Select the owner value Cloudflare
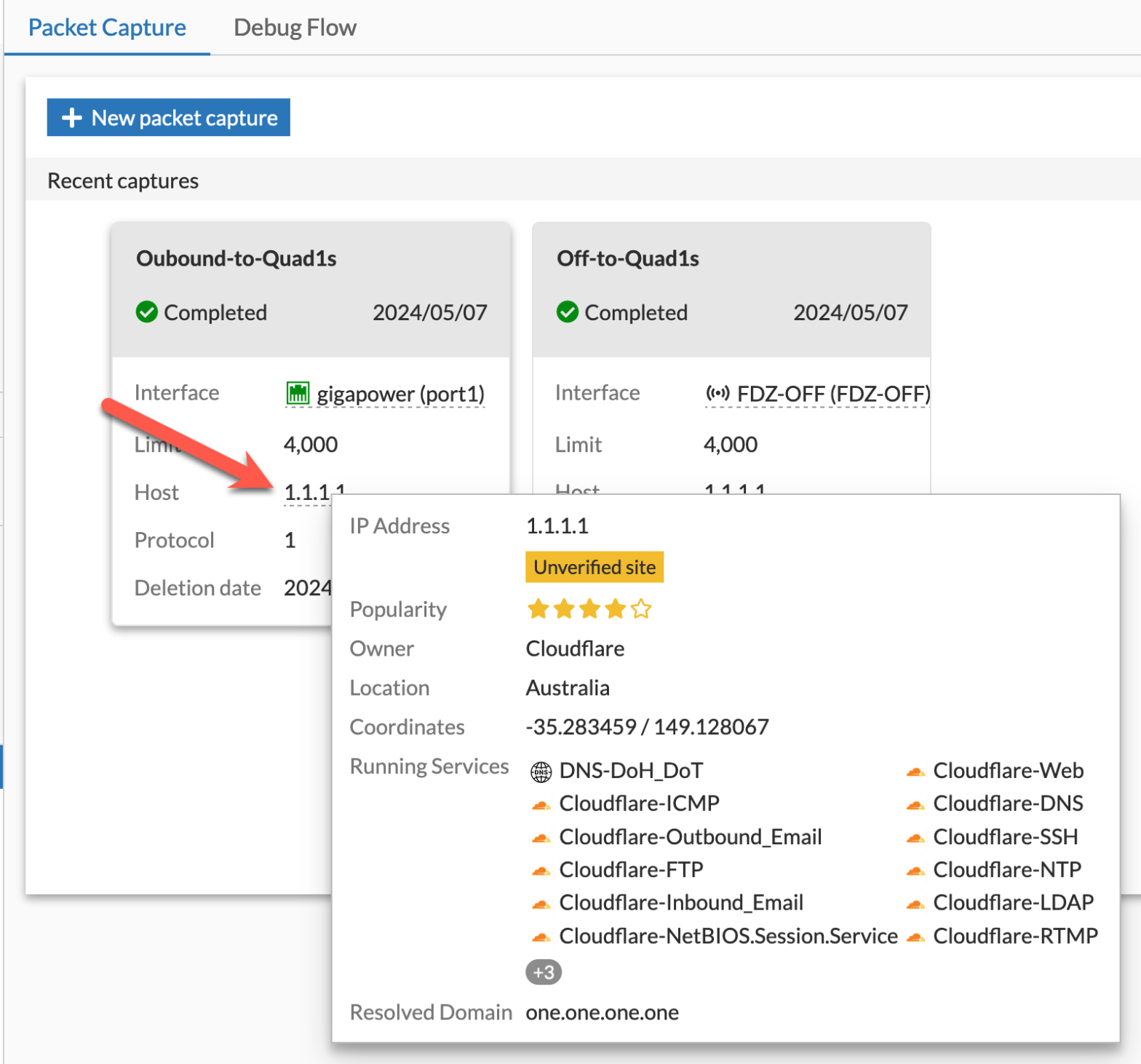 575,648
